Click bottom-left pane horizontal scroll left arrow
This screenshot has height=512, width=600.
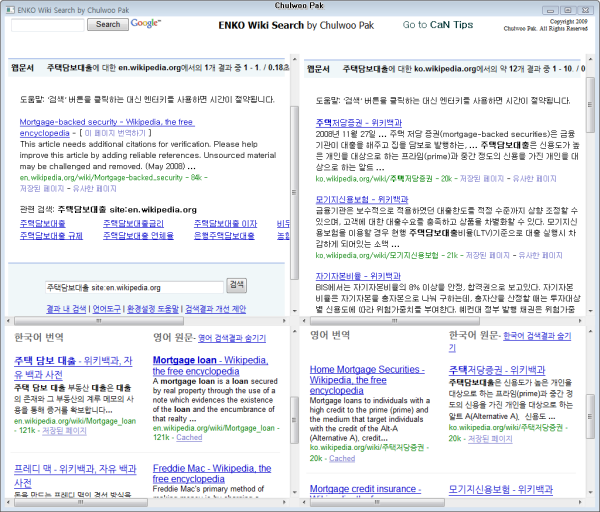10,502
